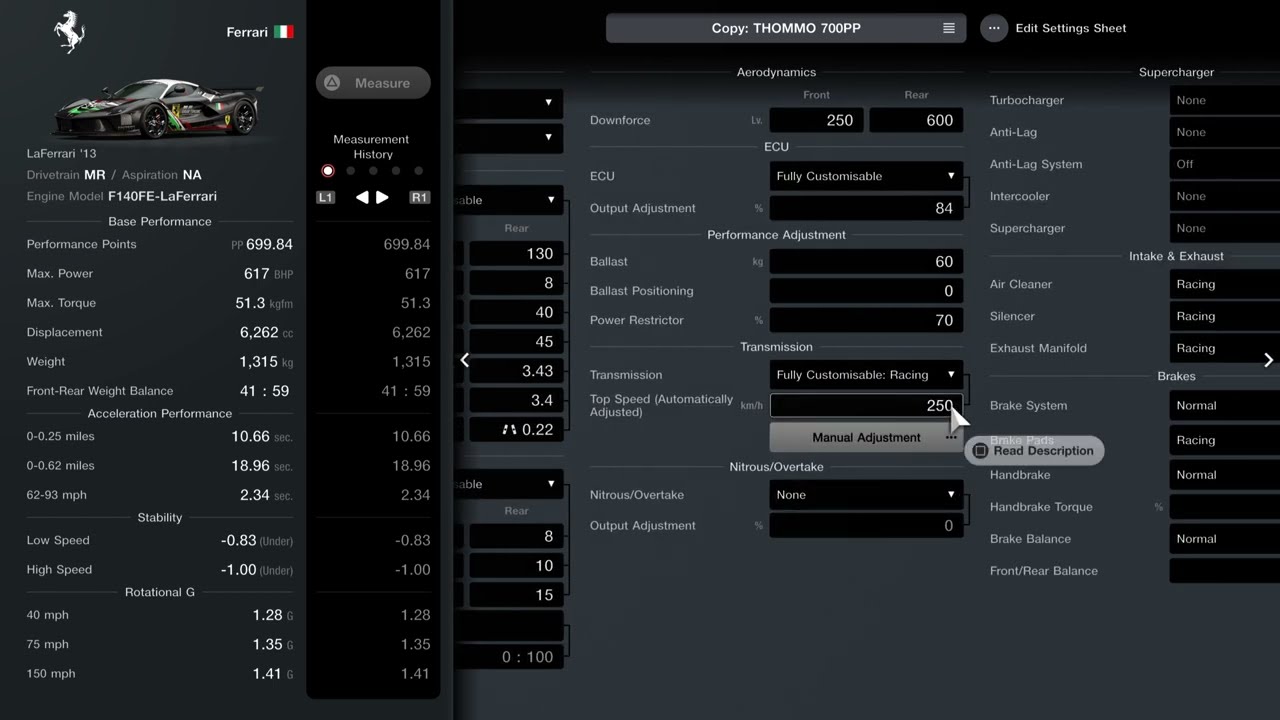Select the second measurement history dot
Viewport: 1280px width, 720px height.
pyautogui.click(x=351, y=171)
